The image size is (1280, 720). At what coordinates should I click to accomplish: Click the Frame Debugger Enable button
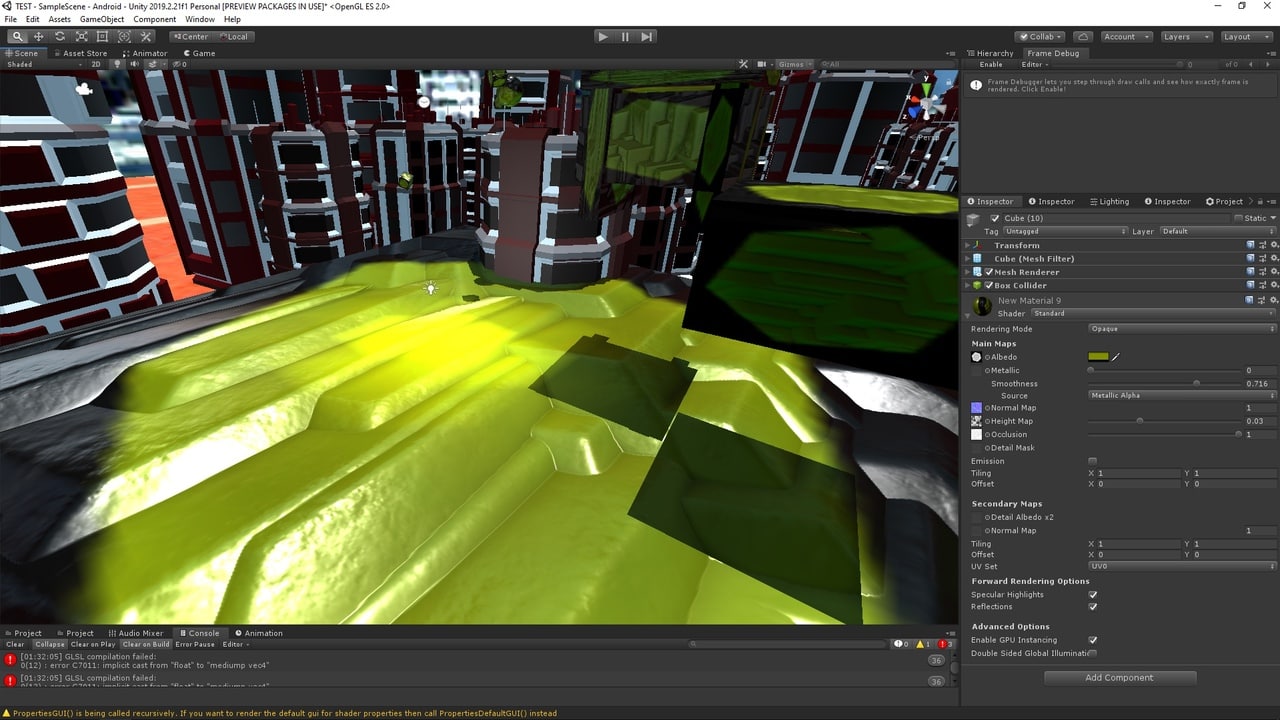pyautogui.click(x=991, y=64)
